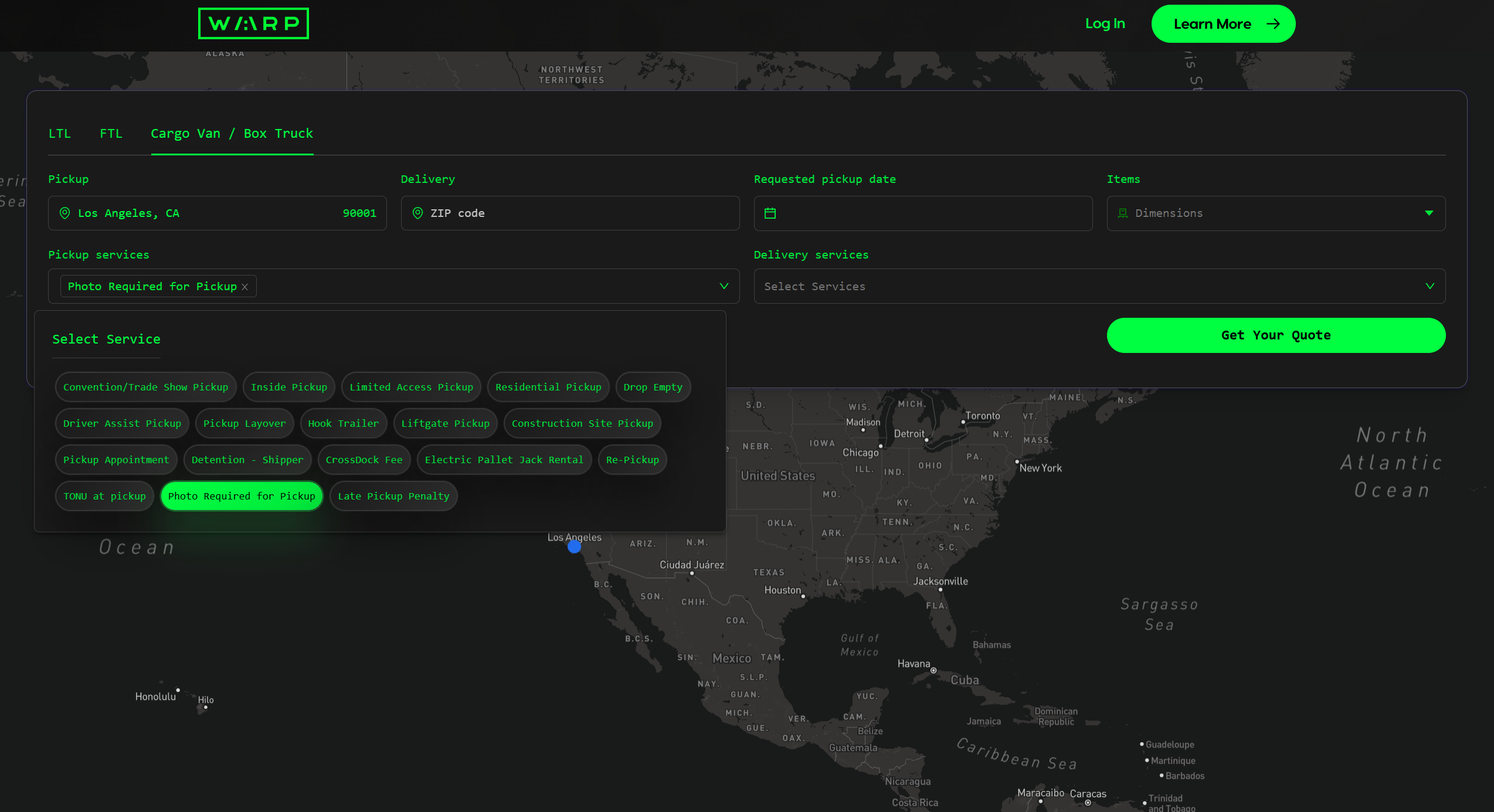Image resolution: width=1494 pixels, height=812 pixels.
Task: Expand the Delivery services dropdown
Action: tap(1429, 286)
